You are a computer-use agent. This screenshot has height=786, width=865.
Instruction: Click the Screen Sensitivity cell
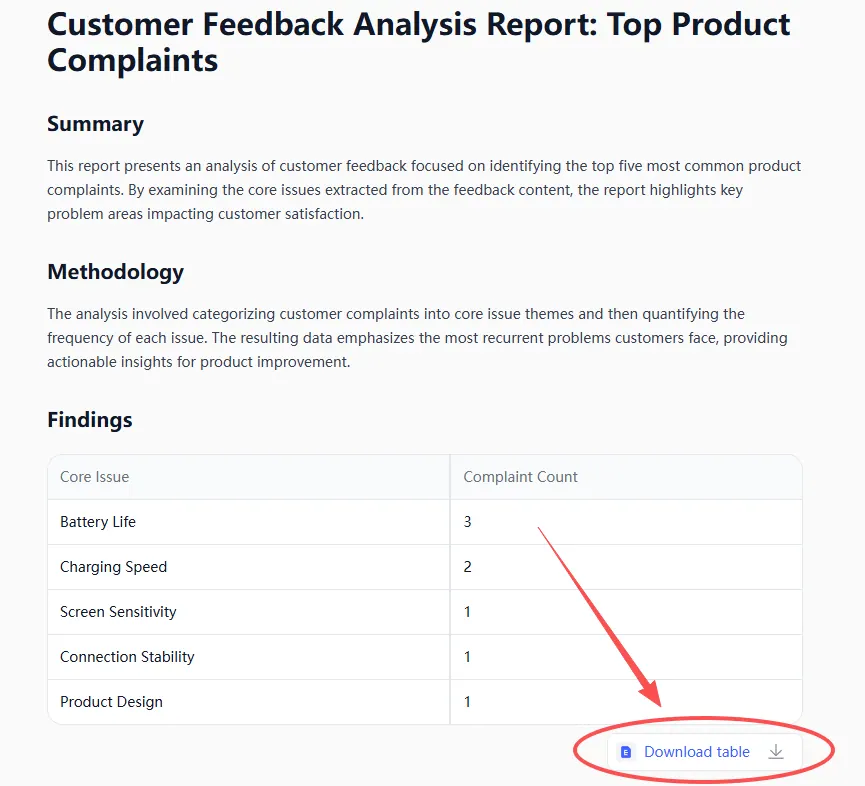click(118, 611)
